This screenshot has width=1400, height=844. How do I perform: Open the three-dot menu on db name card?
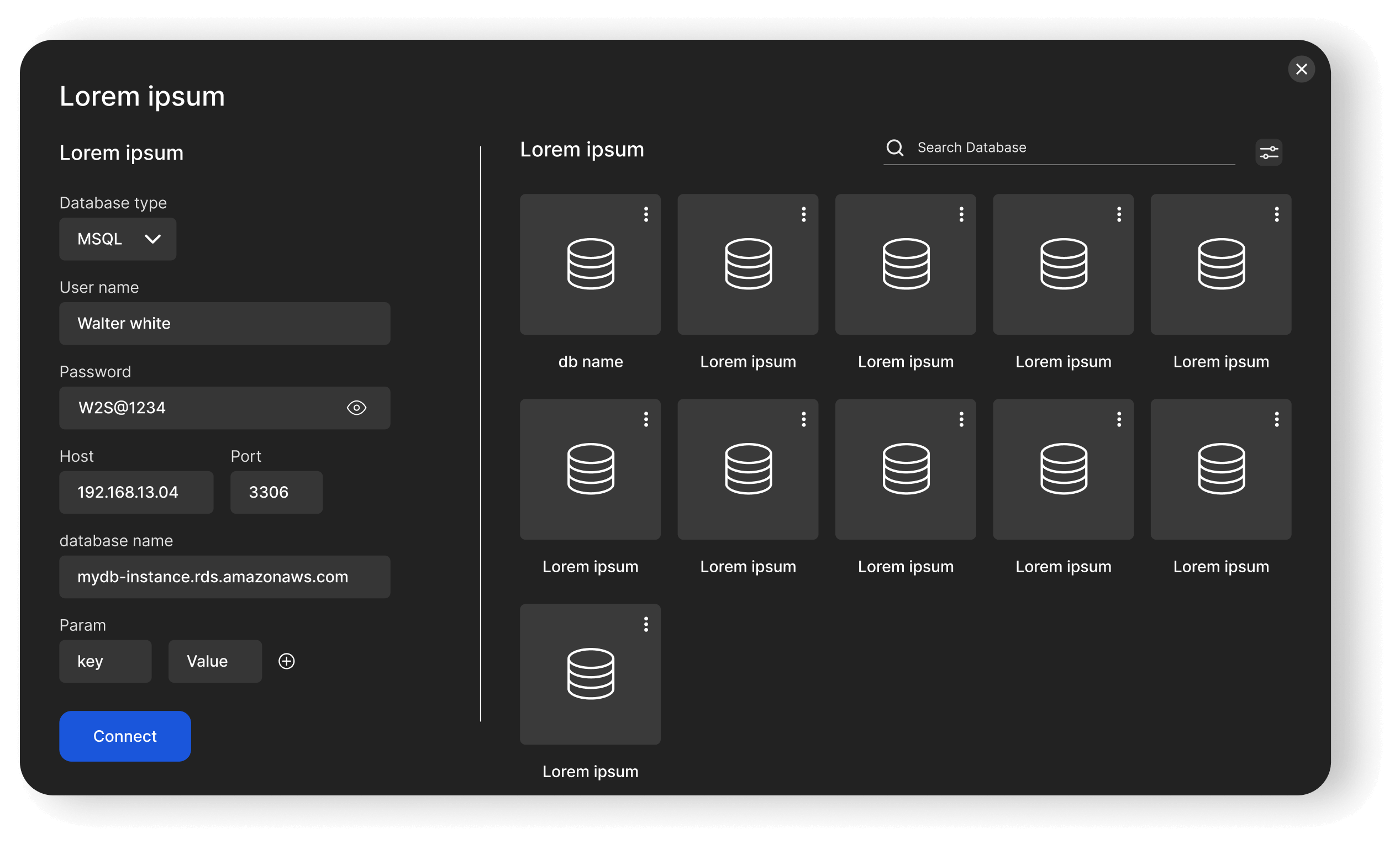(x=645, y=214)
